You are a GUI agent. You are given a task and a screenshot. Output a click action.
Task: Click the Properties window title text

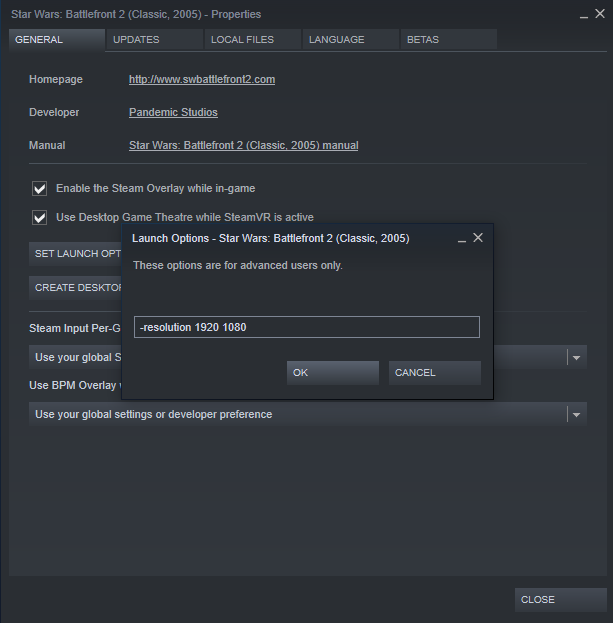(x=136, y=14)
